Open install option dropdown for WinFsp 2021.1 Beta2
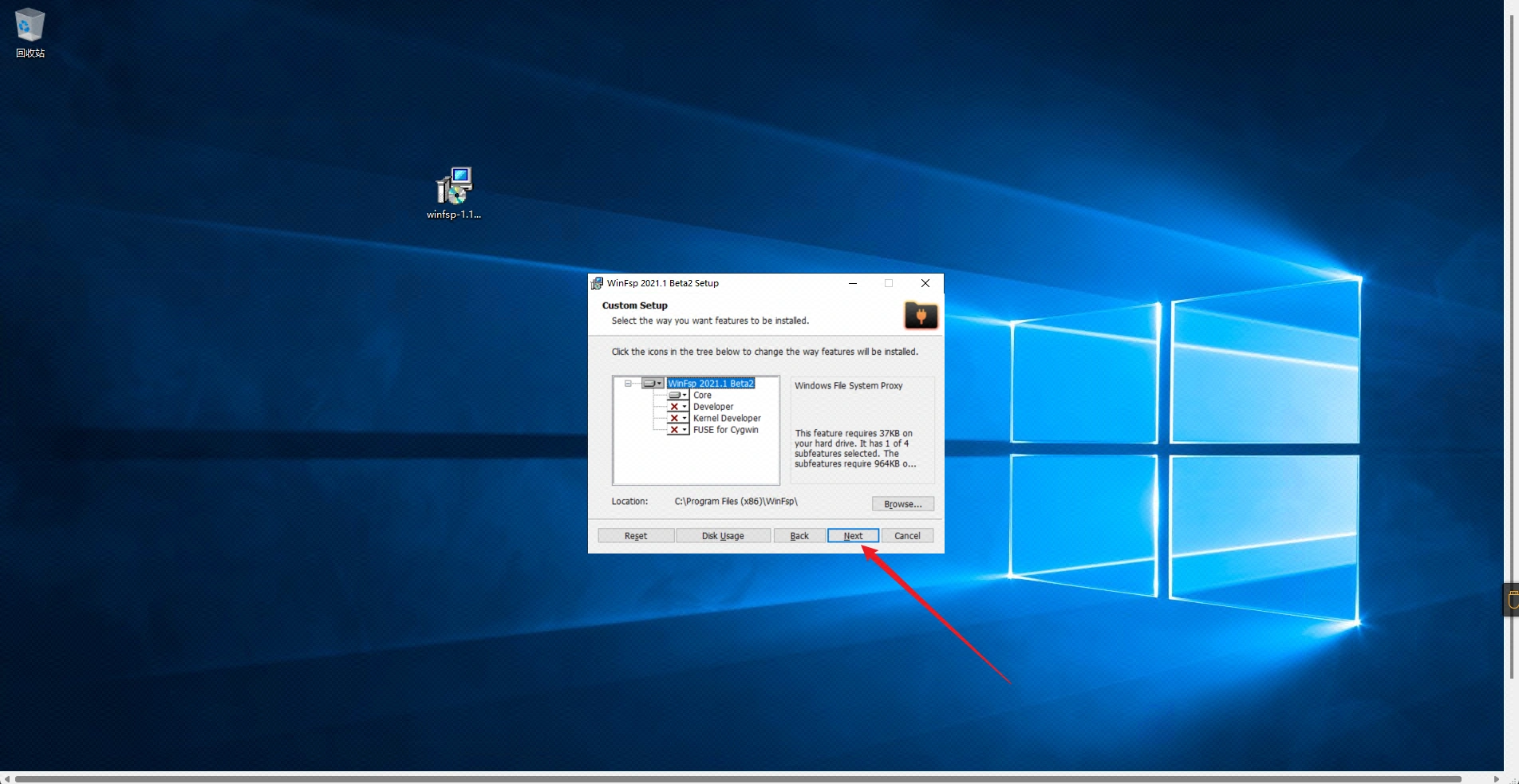The width and height of the screenshot is (1519, 784). point(653,384)
